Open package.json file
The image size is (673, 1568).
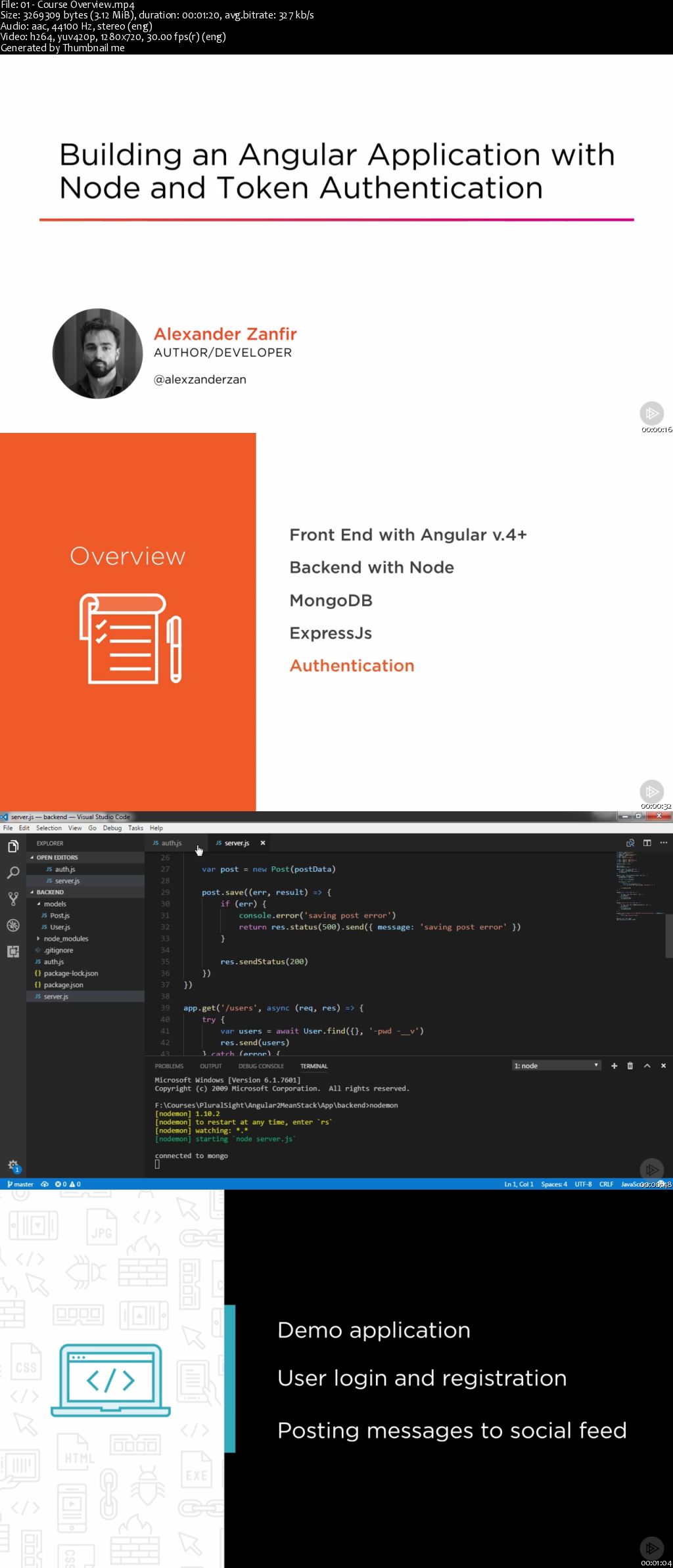click(85, 985)
